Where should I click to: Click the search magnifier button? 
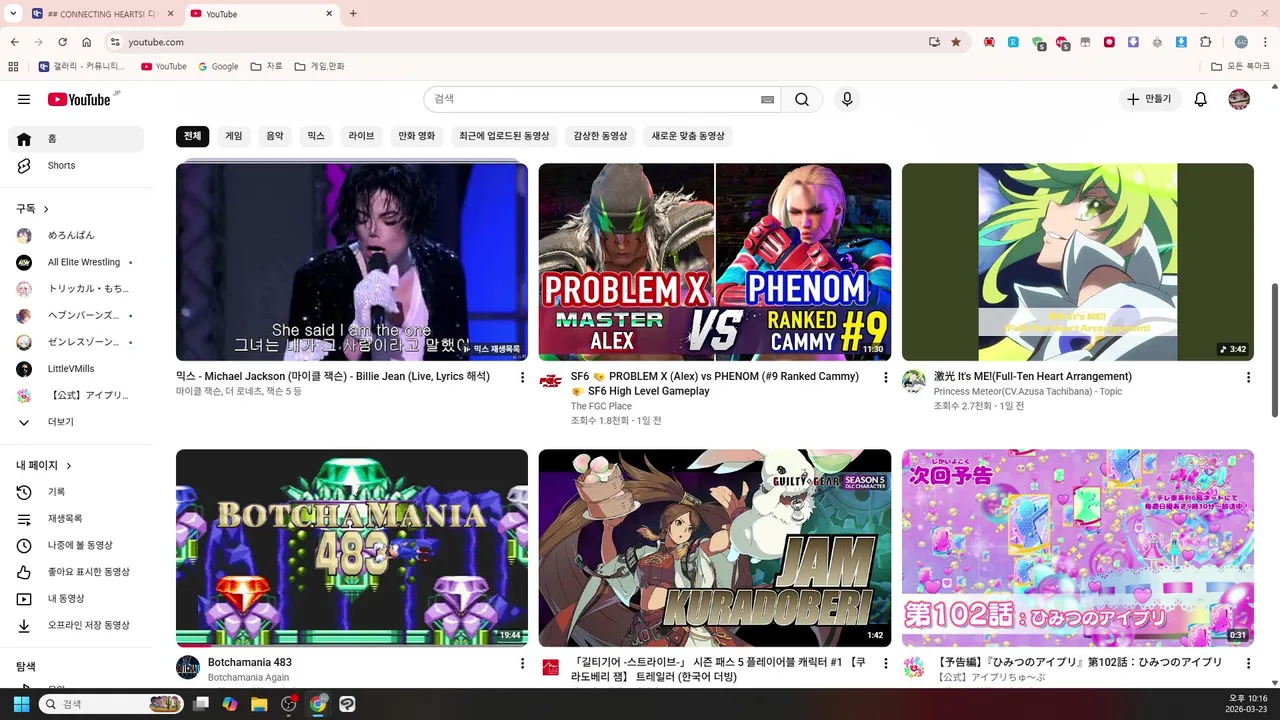[x=802, y=99]
